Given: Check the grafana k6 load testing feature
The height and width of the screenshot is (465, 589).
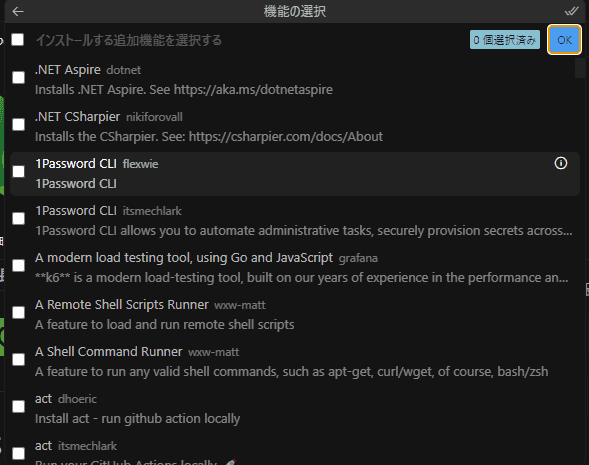Looking at the screenshot, I should pyautogui.click(x=18, y=266).
